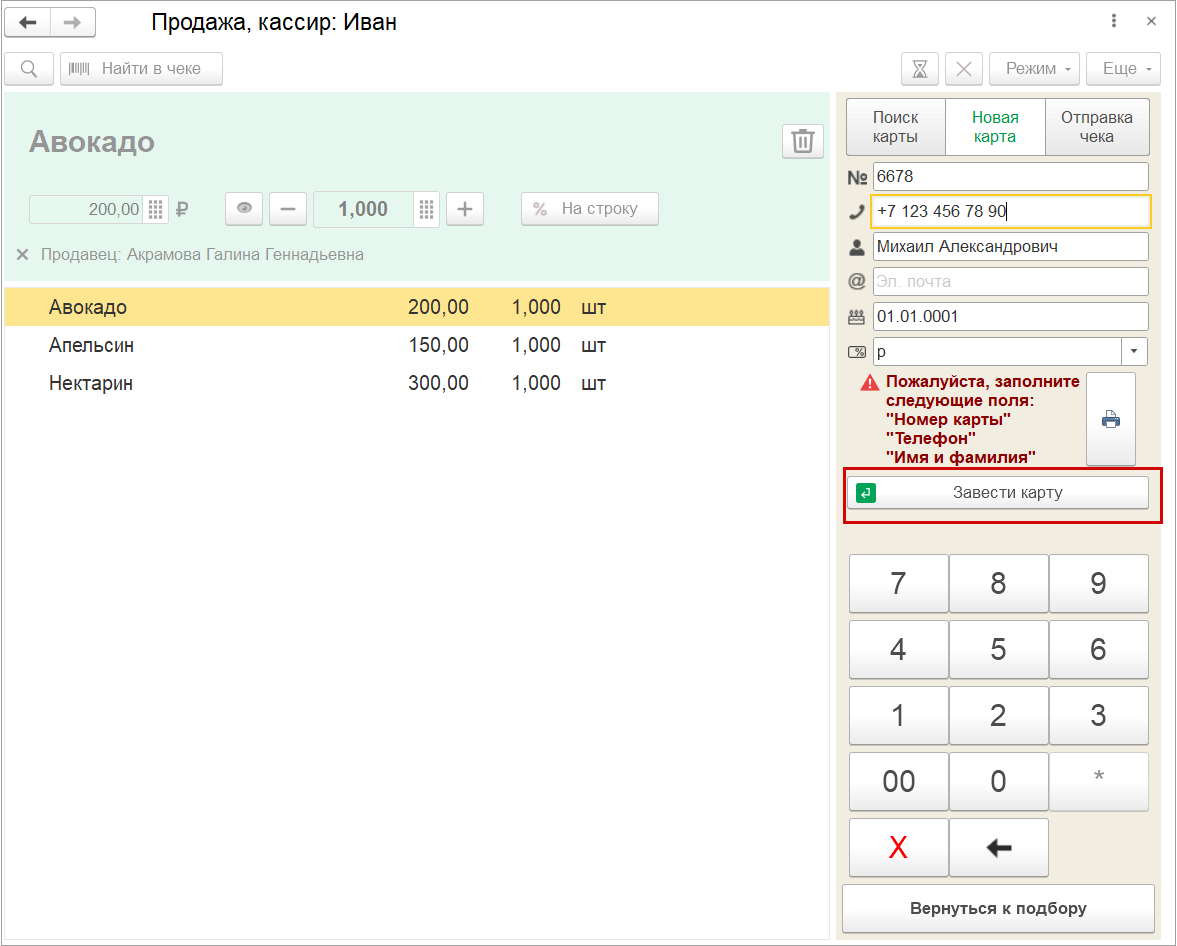Click the Завести карту button
Image resolution: width=1177 pixels, height=946 pixels.
click(x=997, y=493)
